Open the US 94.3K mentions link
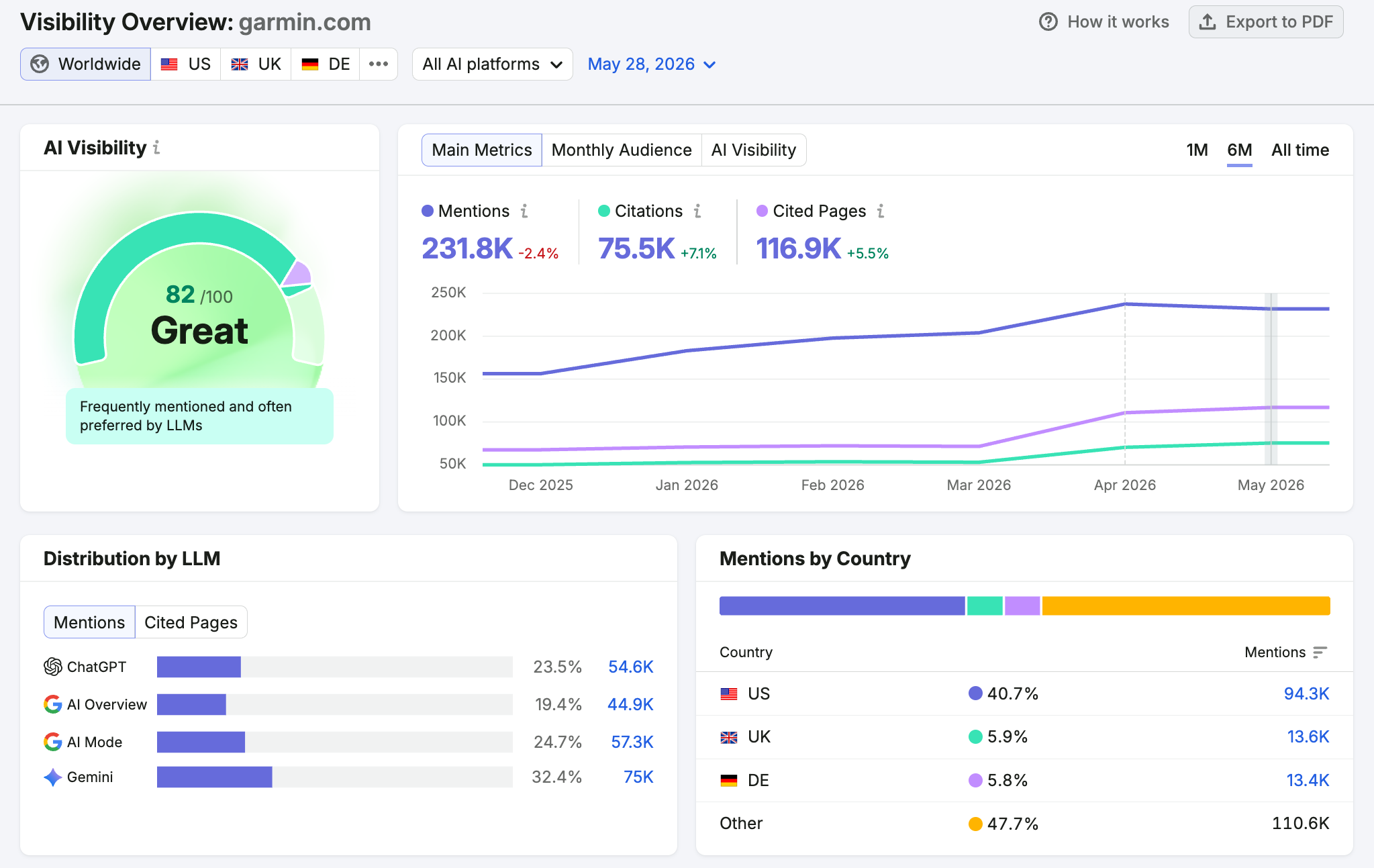 point(1306,693)
